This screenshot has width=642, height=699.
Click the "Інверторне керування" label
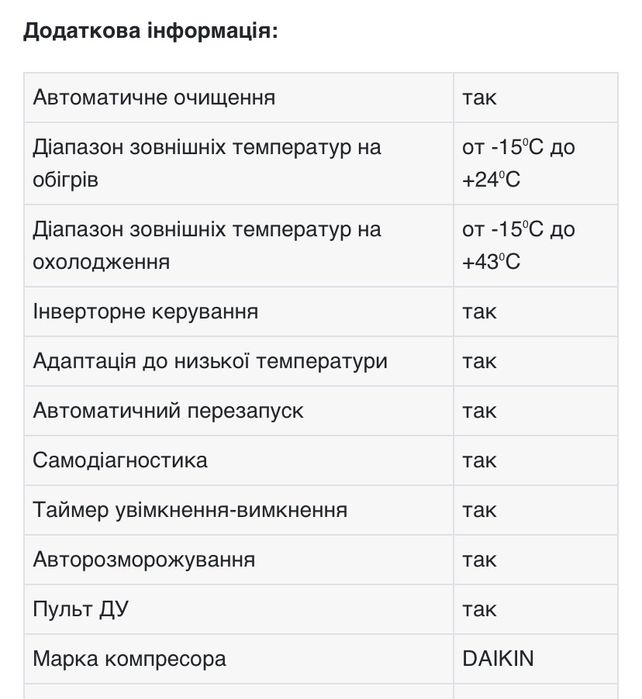point(146,311)
